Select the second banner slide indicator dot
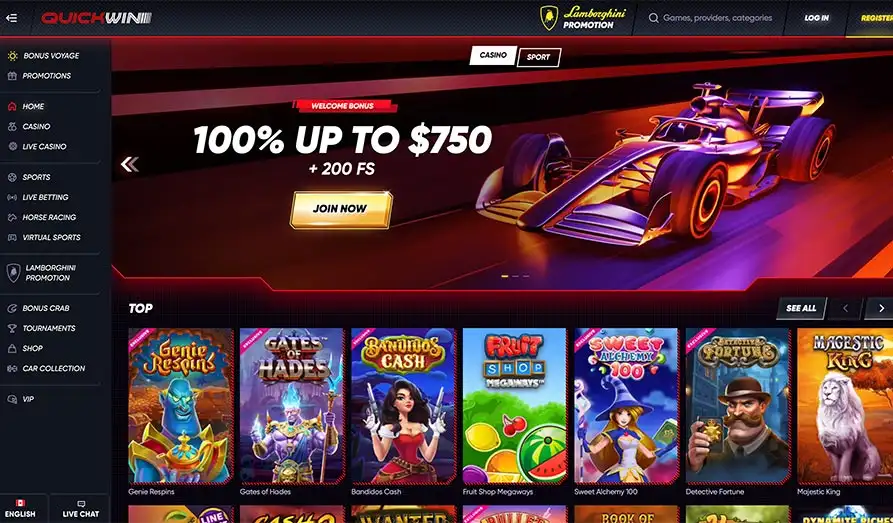893x523 pixels. [x=515, y=276]
